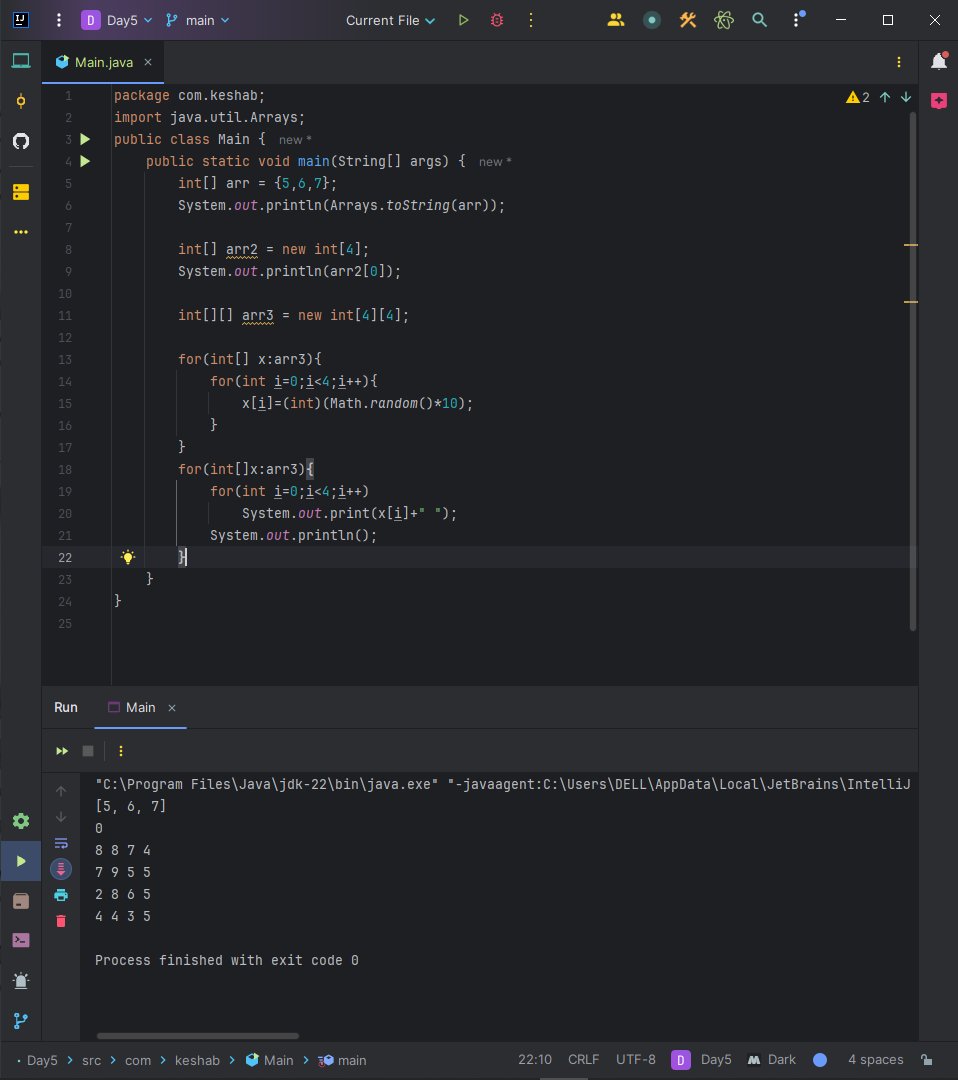Click the editor vertical scrollbar
The height and width of the screenshot is (1080, 958).
pyautogui.click(x=913, y=372)
